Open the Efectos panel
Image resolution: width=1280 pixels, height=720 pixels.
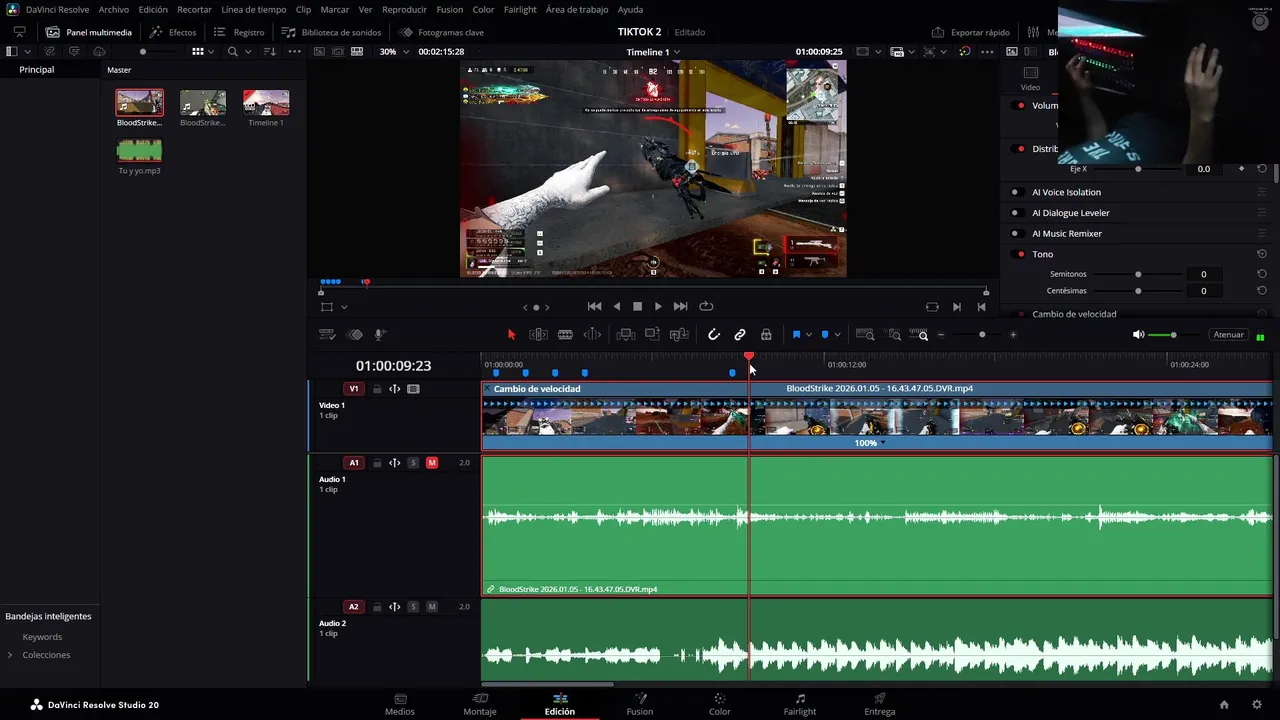tap(172, 32)
